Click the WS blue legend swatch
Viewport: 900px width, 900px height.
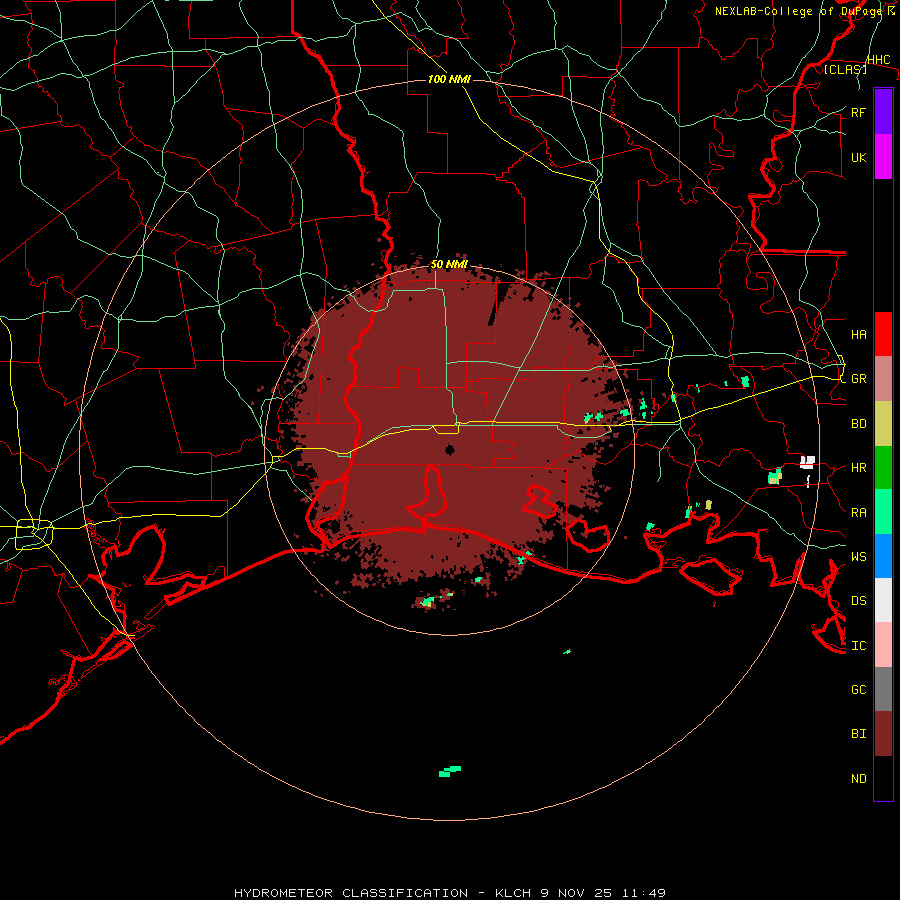[x=883, y=556]
